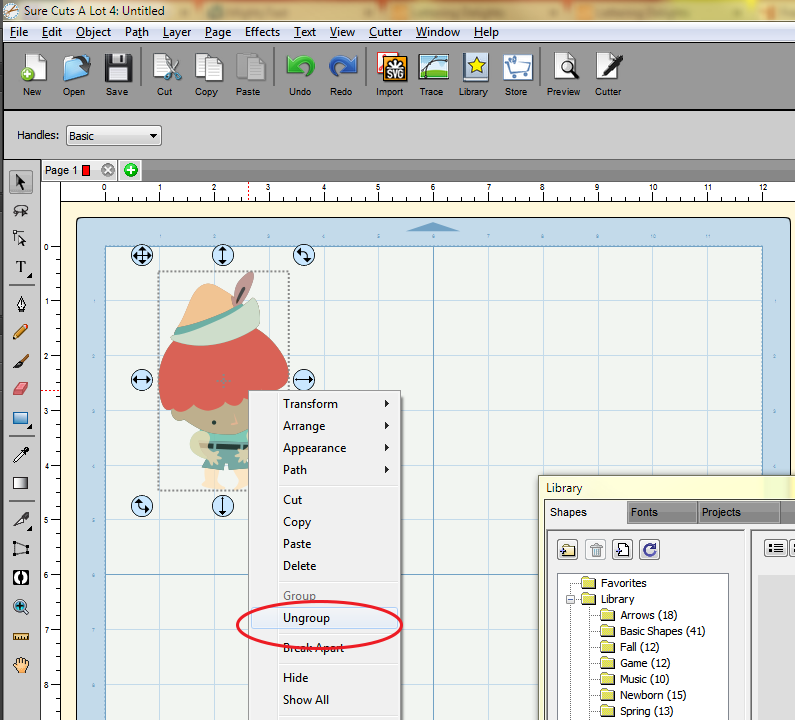Switch to the Fonts tab
This screenshot has height=720, width=795.
[x=645, y=512]
